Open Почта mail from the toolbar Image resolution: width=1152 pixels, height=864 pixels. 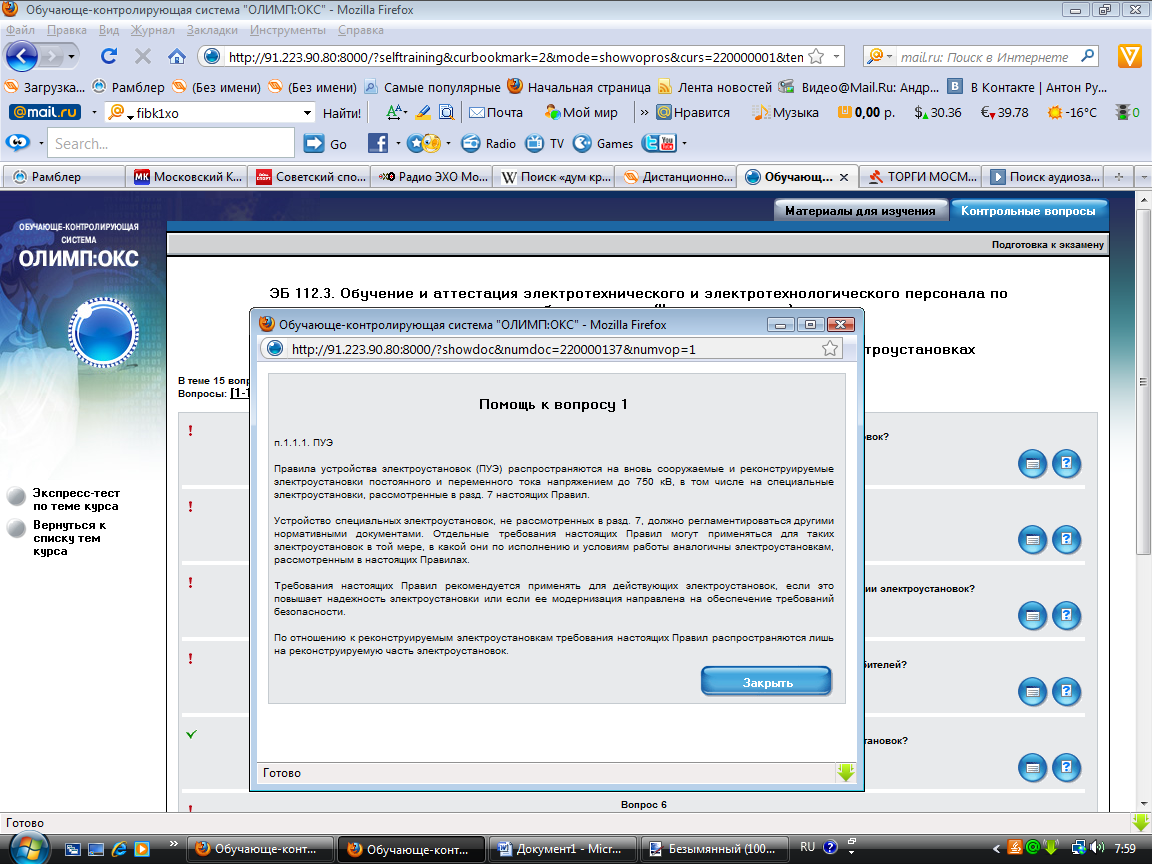(x=496, y=112)
